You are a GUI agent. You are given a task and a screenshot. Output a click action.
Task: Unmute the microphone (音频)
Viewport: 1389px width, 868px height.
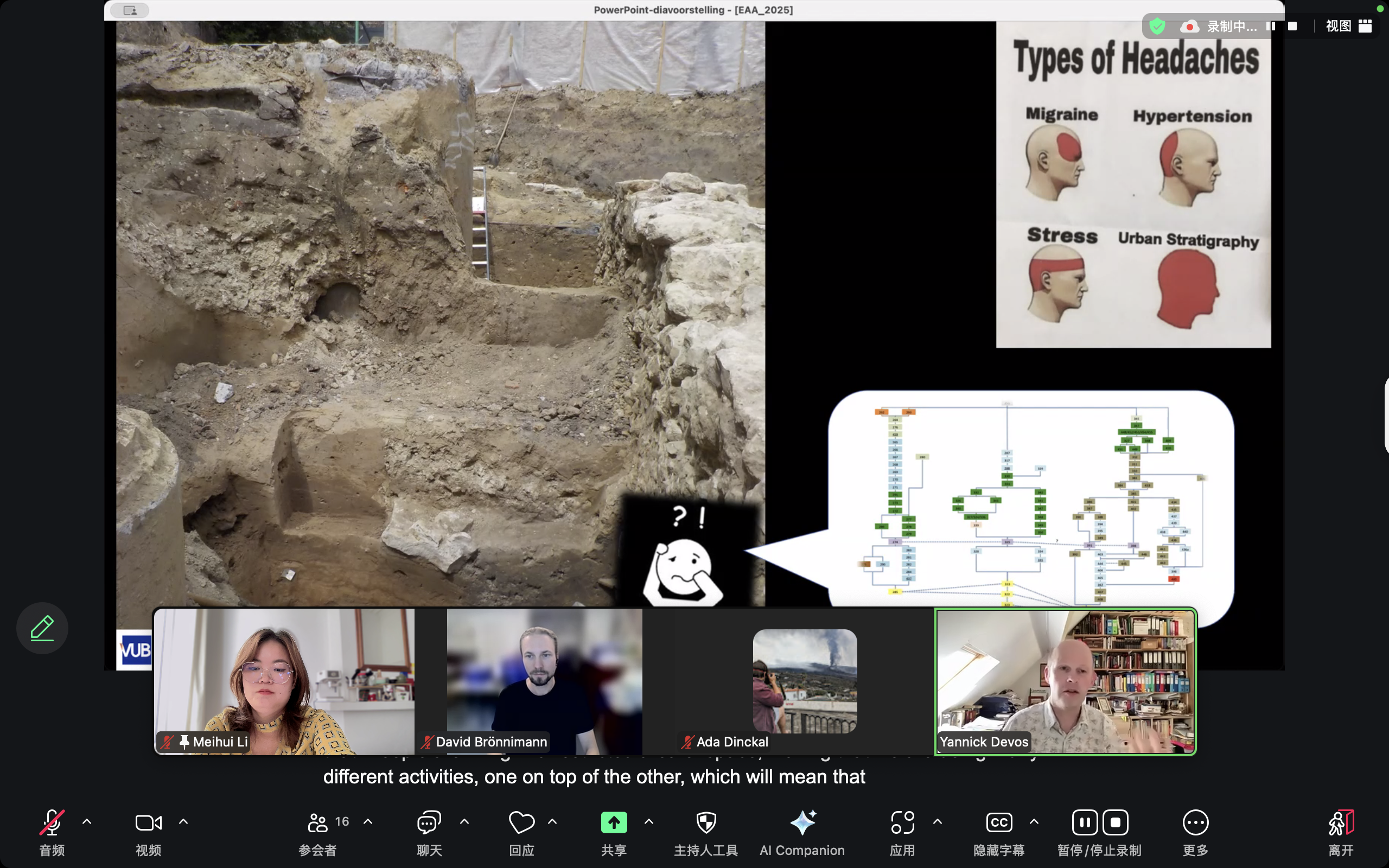[x=51, y=822]
